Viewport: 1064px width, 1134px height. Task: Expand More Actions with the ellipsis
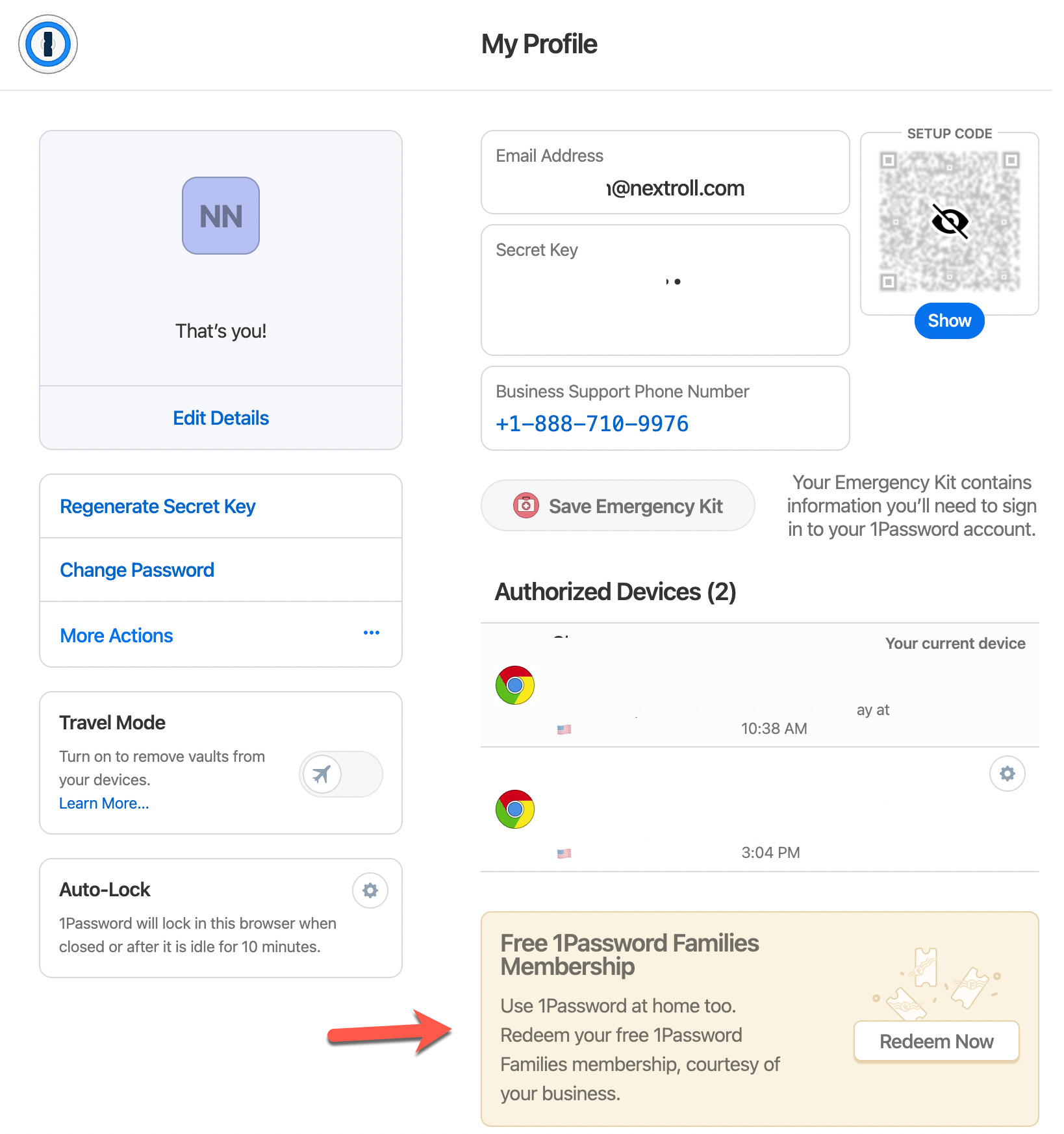click(371, 633)
